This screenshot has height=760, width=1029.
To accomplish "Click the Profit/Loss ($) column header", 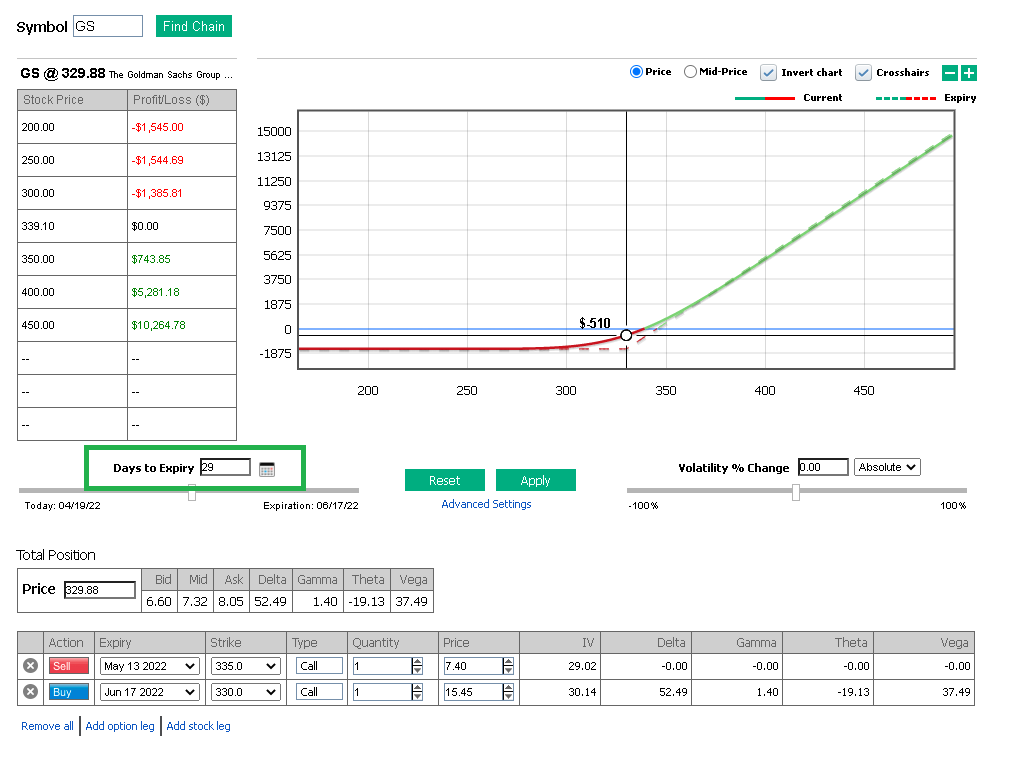I will pyautogui.click(x=182, y=100).
